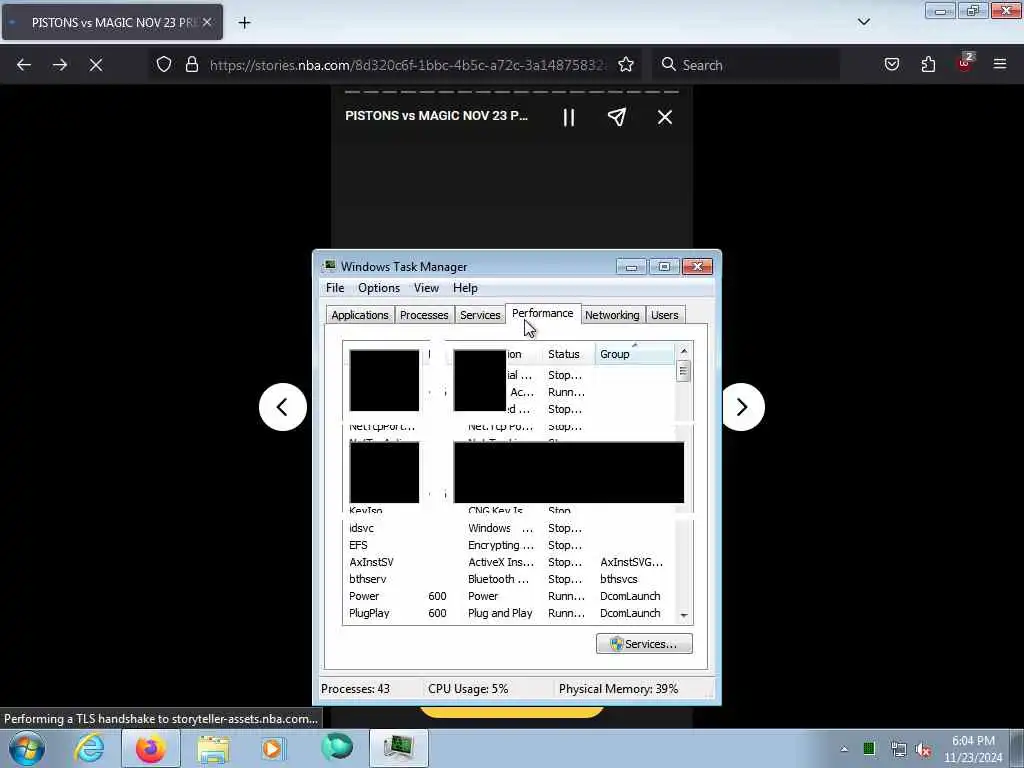Bookmark this page with star icon
Viewport: 1024px width, 768px height.
coord(626,64)
